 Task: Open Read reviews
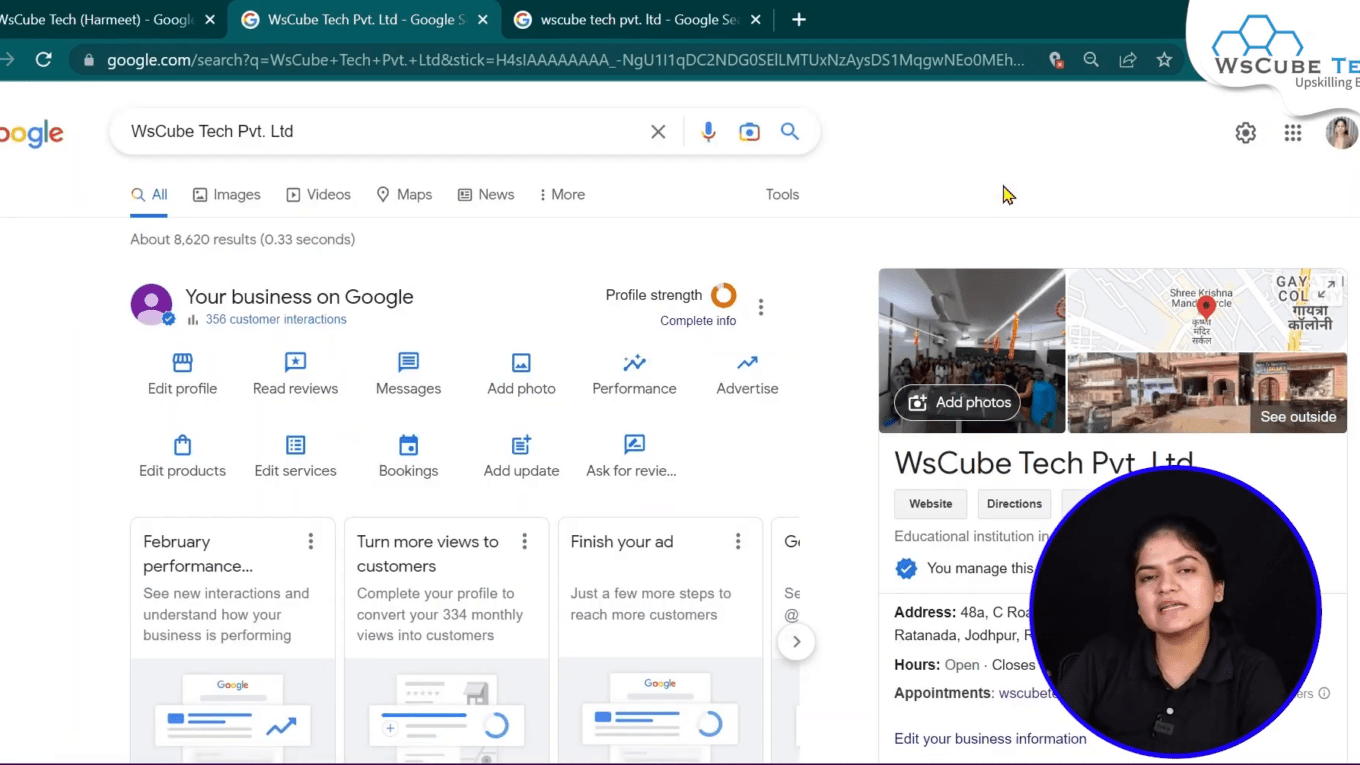pos(295,374)
